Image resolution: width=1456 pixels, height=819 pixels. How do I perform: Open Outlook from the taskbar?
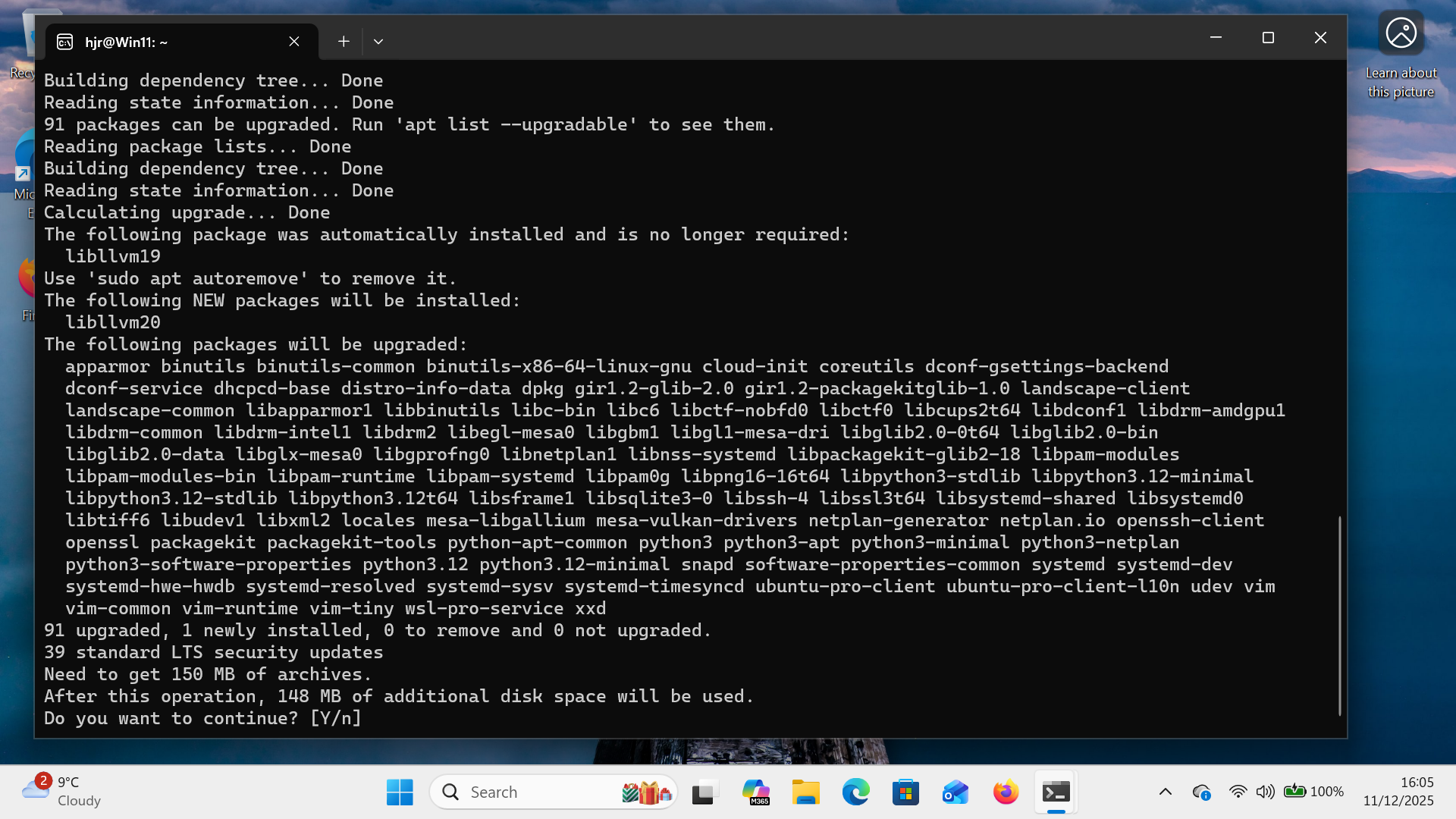955,792
